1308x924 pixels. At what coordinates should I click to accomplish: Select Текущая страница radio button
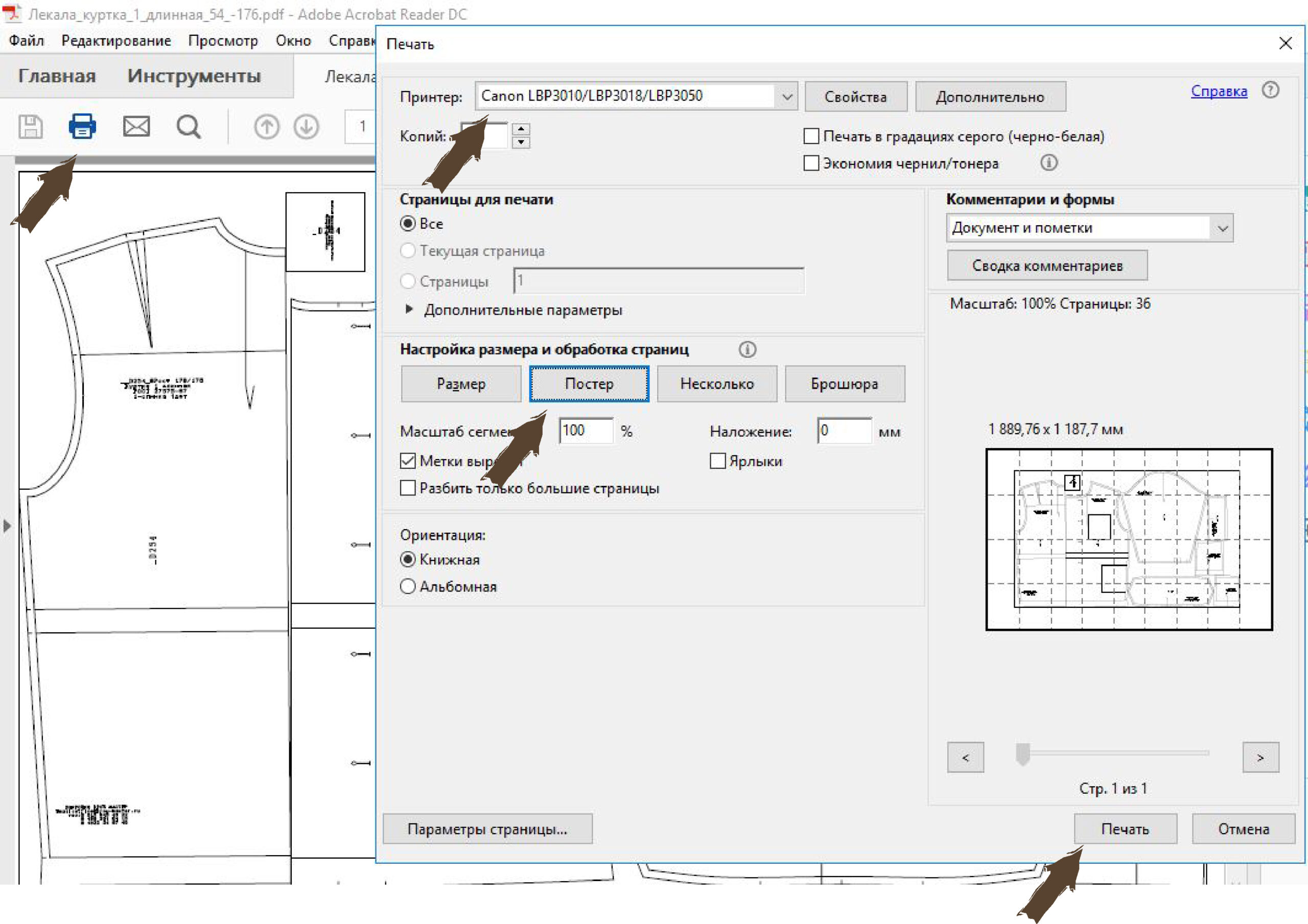(x=408, y=251)
